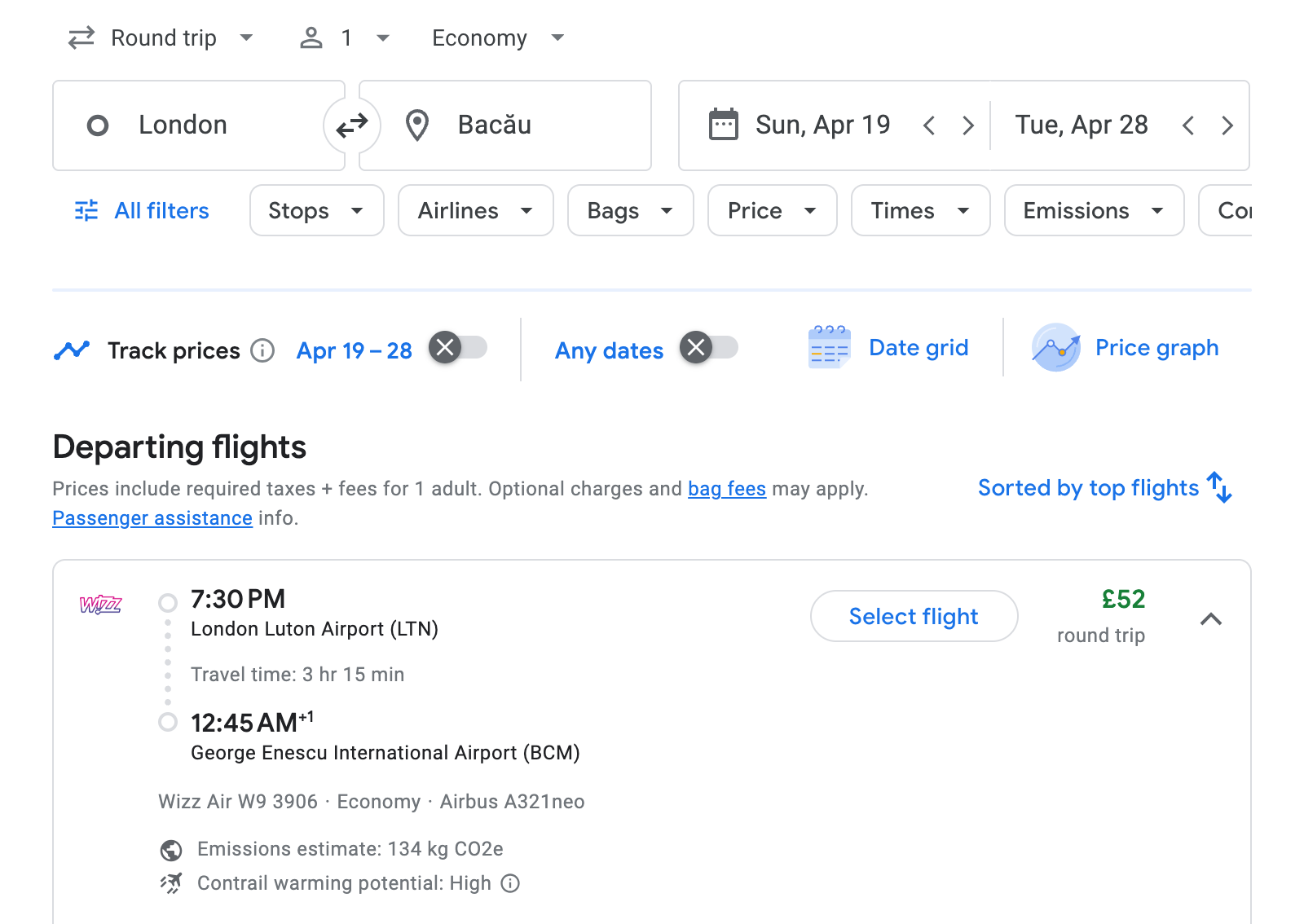Click the Wizz Air airline logo
This screenshot has height=924, width=1304.
pyautogui.click(x=99, y=605)
